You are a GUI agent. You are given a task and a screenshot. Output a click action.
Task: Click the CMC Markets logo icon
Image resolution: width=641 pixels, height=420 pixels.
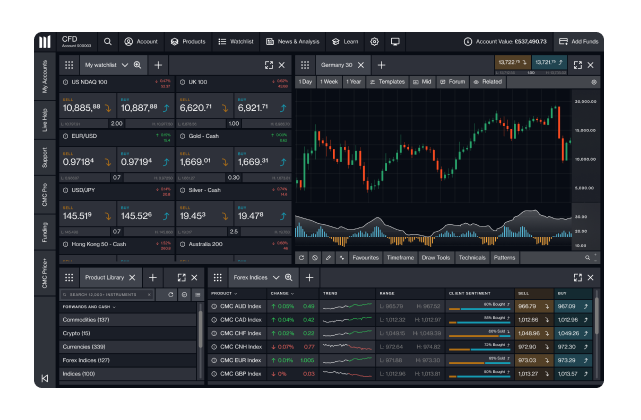tap(45, 42)
